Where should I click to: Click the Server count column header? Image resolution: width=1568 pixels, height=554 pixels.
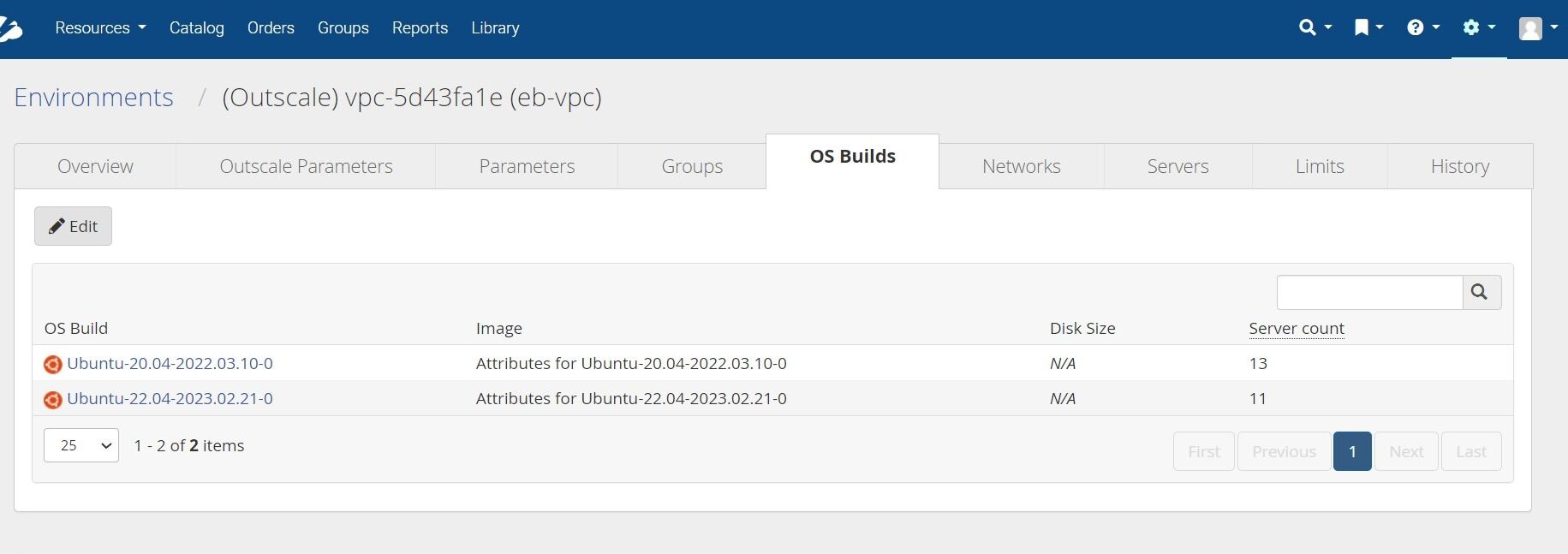click(1297, 329)
